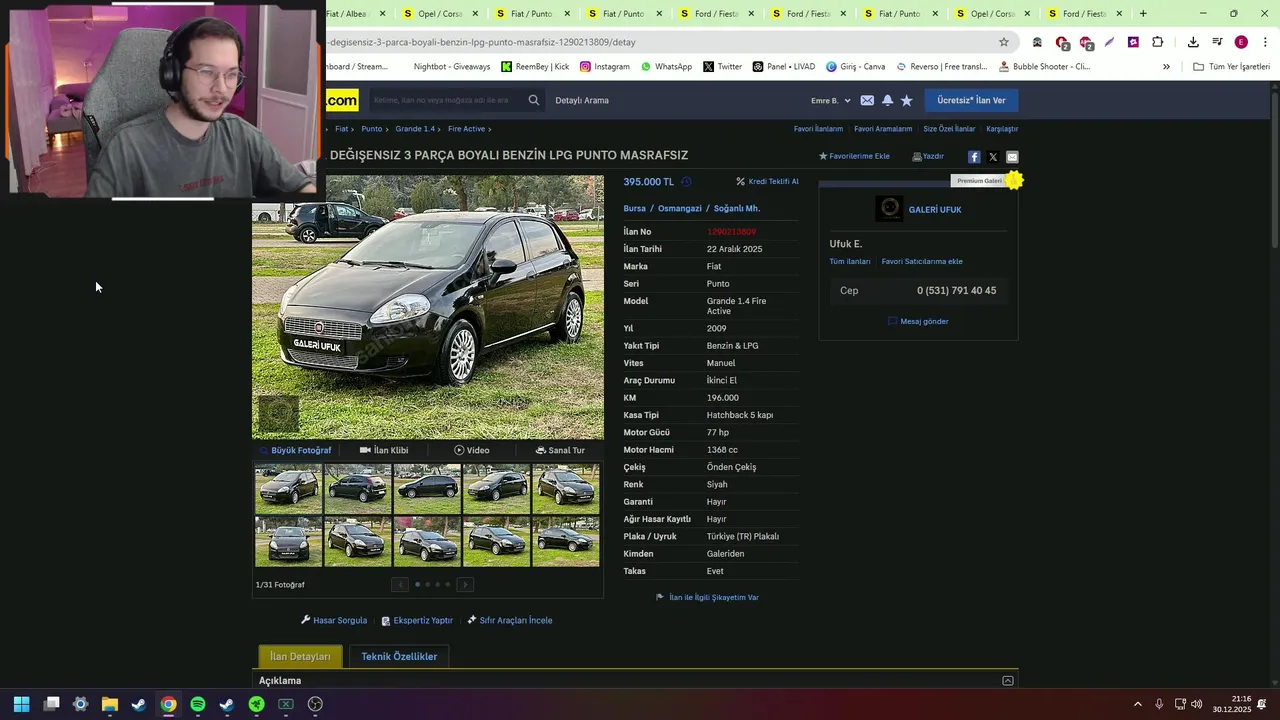Select the İlan Detayları tab
Screen dimensions: 1280x720
(300, 656)
